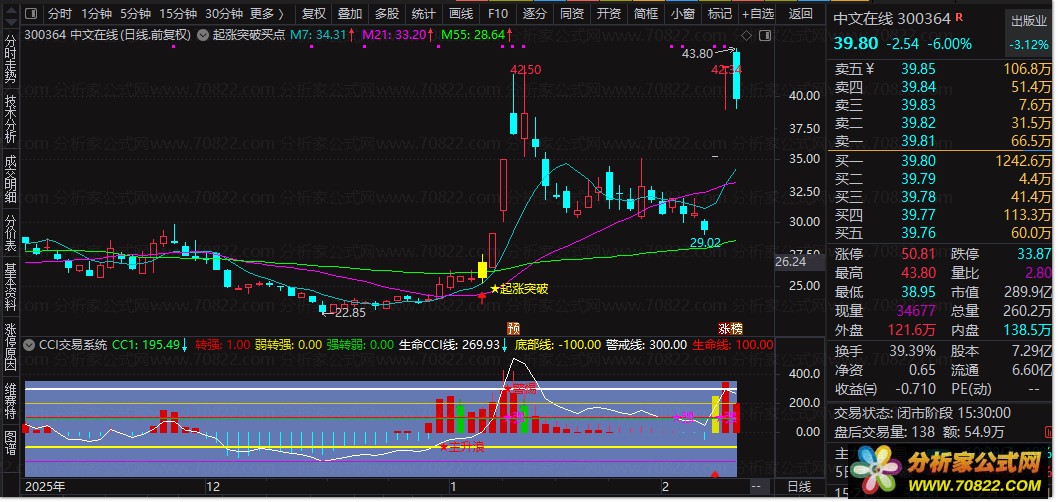Viewport: 1058px width, 502px height.
Task: Click the 标记 mark button
Action: 719,13
